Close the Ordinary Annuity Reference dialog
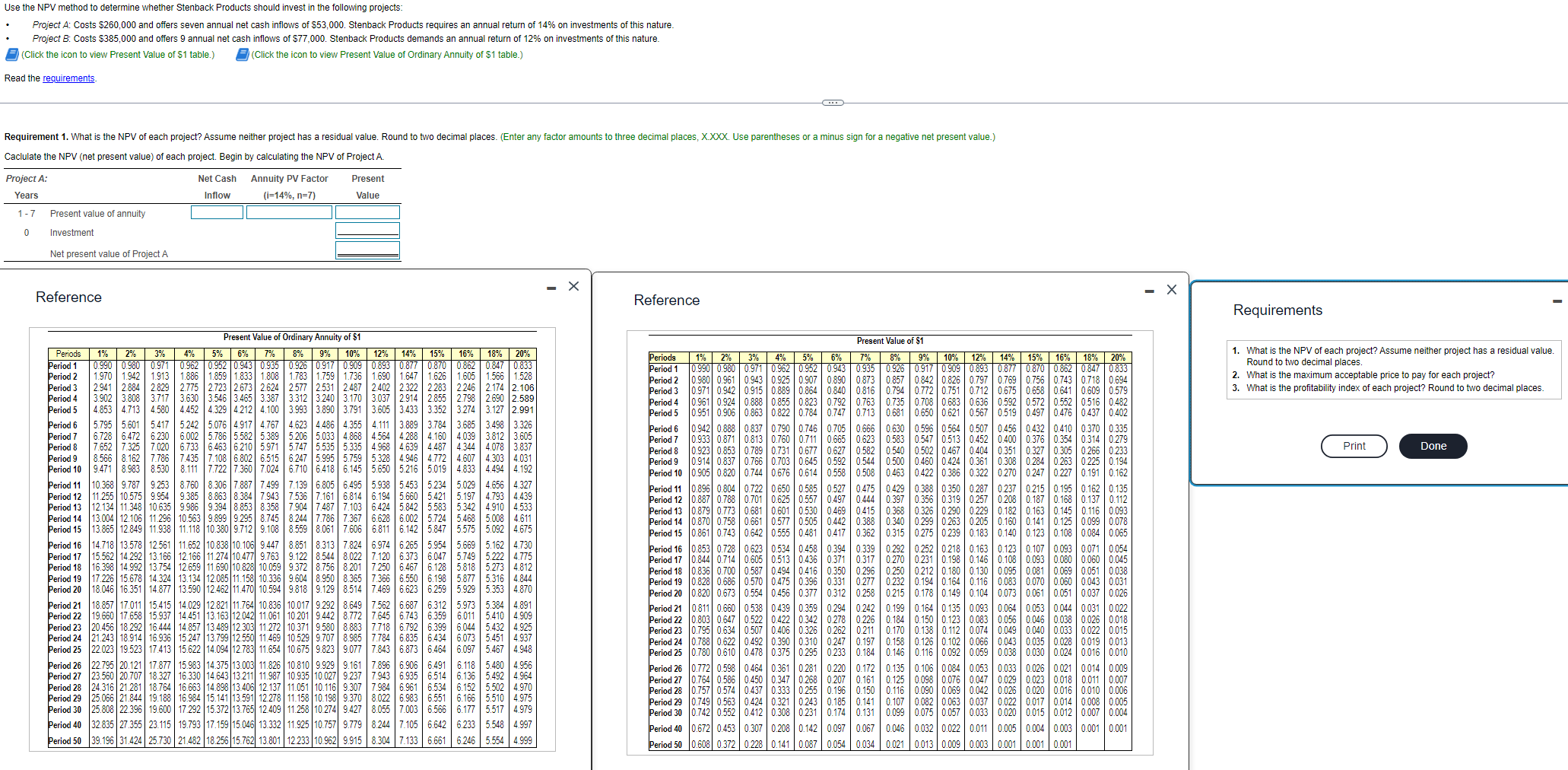Viewport: 1568px width, 770px height. (573, 286)
